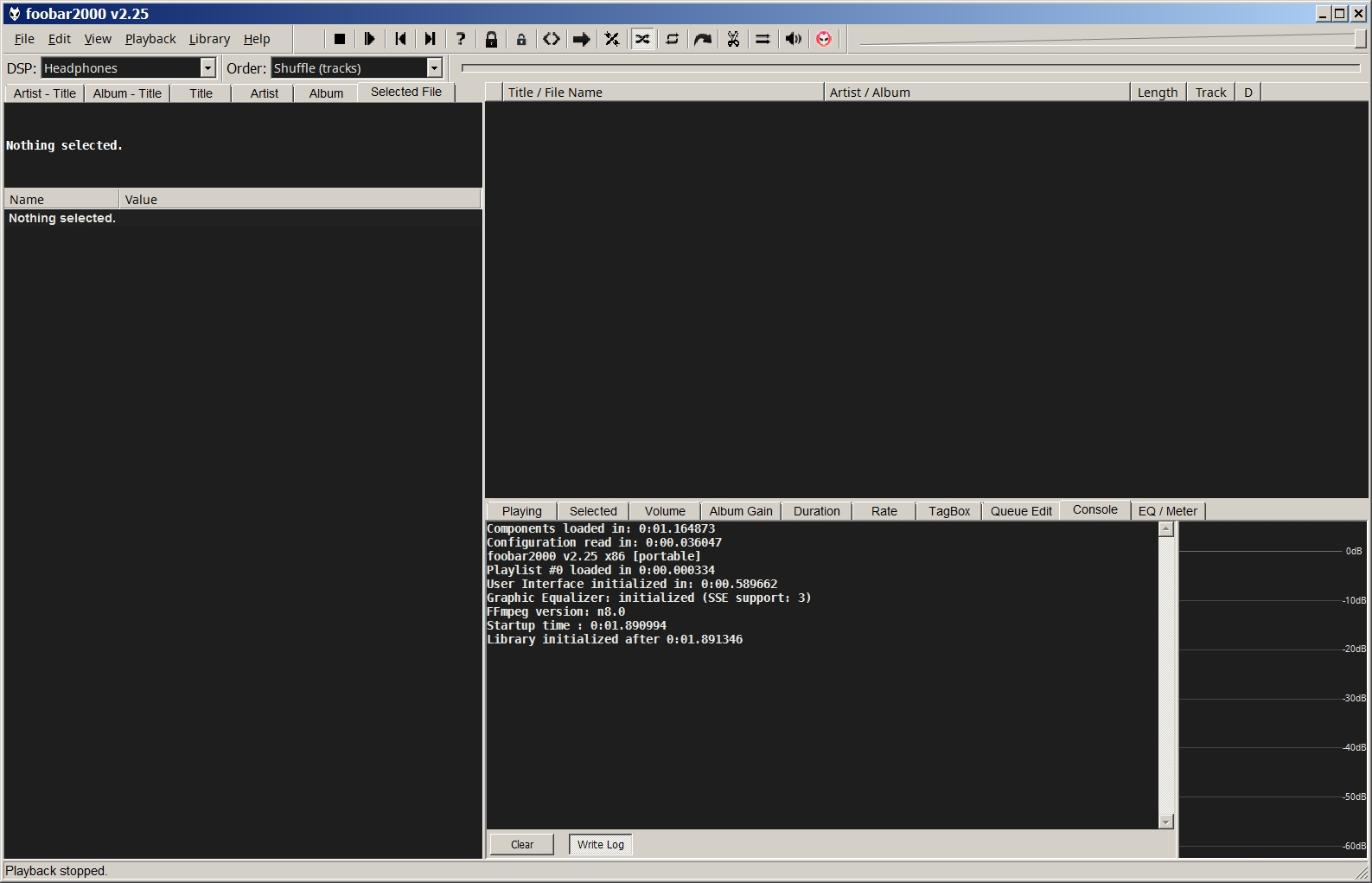Viewport: 1372px width, 883px height.
Task: Click the 'FFmpeg version: n8.0' console line
Action: [x=556, y=611]
